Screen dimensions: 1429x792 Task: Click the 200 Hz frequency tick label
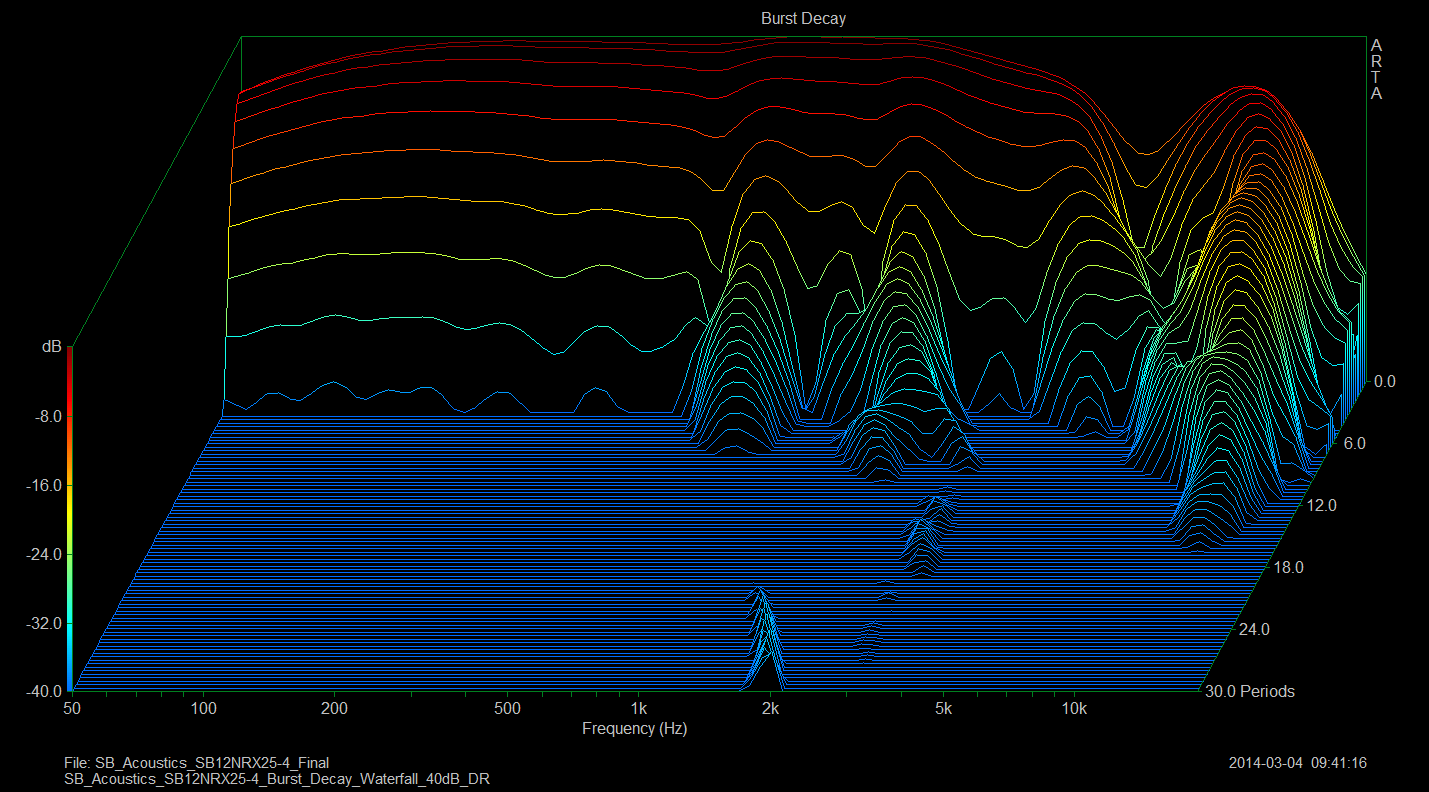334,709
